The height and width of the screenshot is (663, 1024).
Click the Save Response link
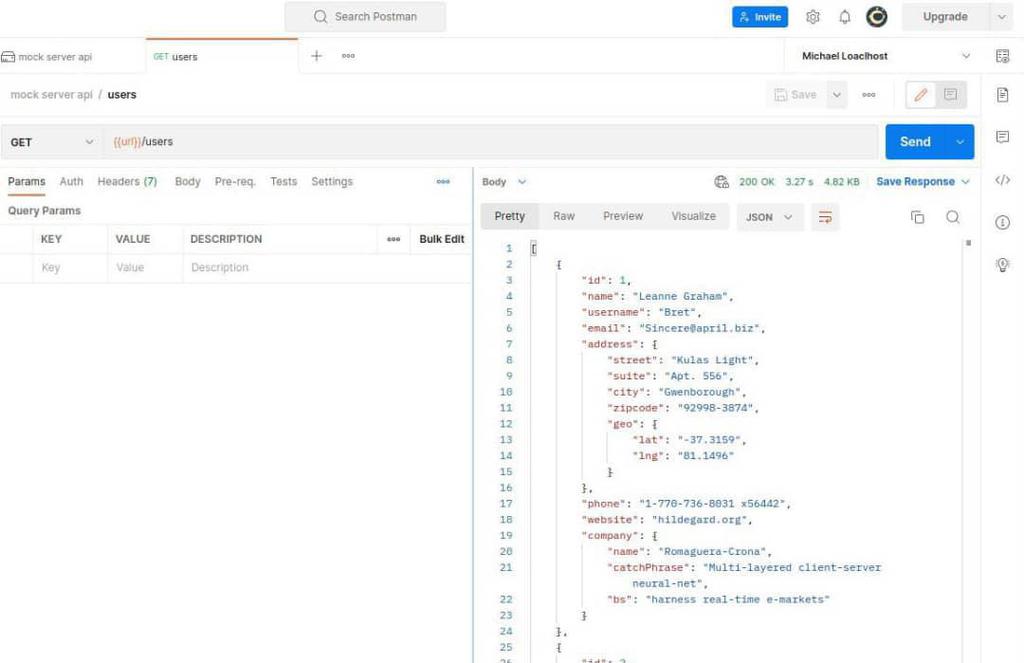916,182
